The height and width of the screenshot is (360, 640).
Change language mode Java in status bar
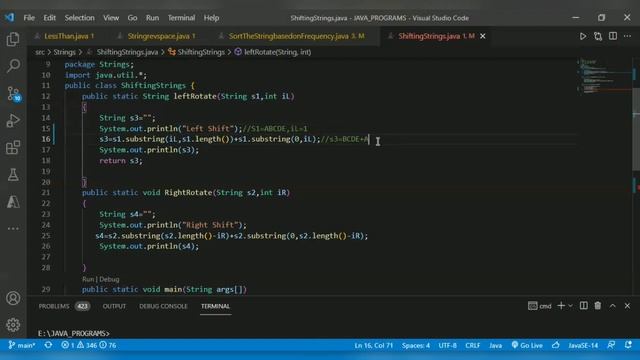tap(496, 345)
